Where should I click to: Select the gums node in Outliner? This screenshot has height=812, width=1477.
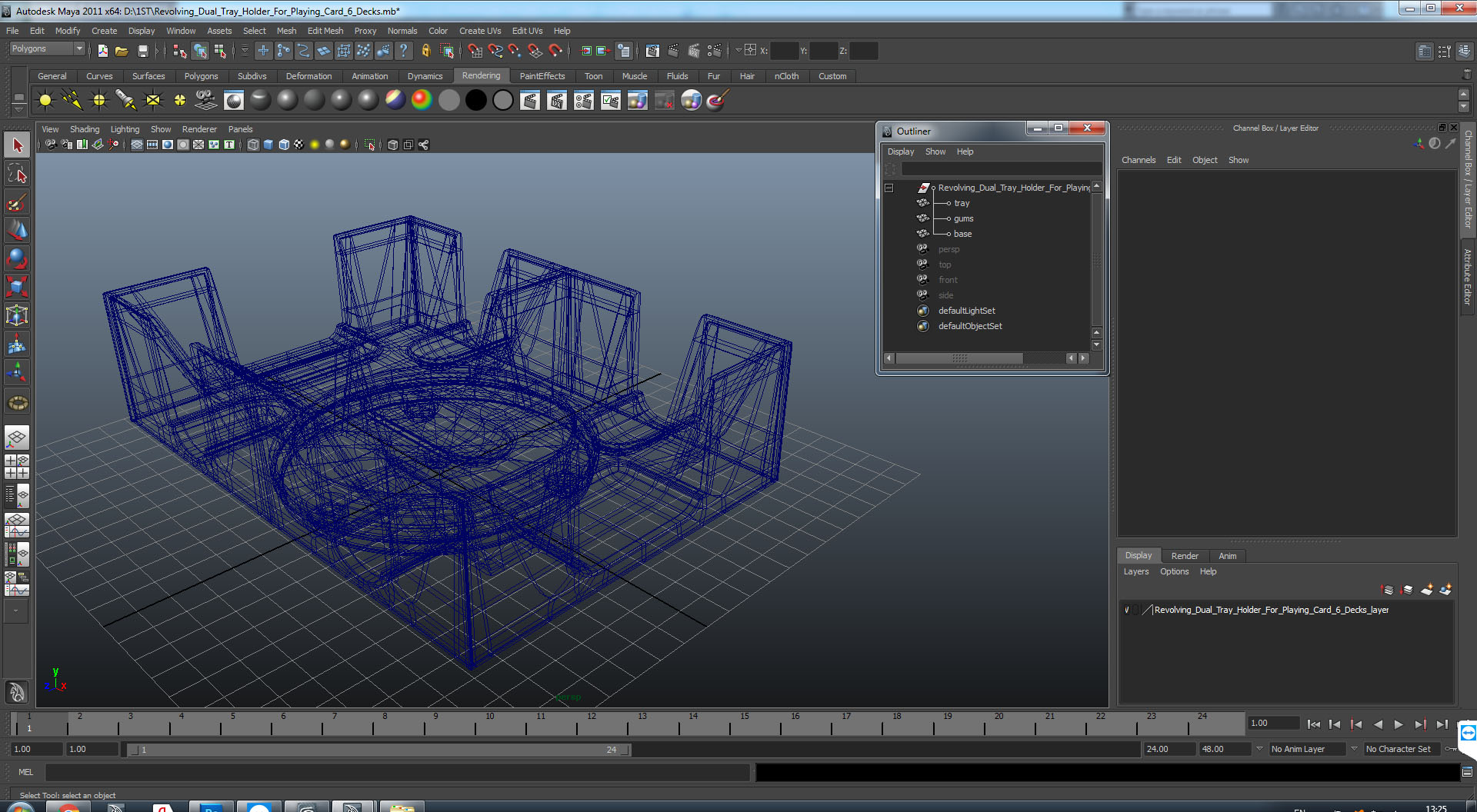coord(963,218)
